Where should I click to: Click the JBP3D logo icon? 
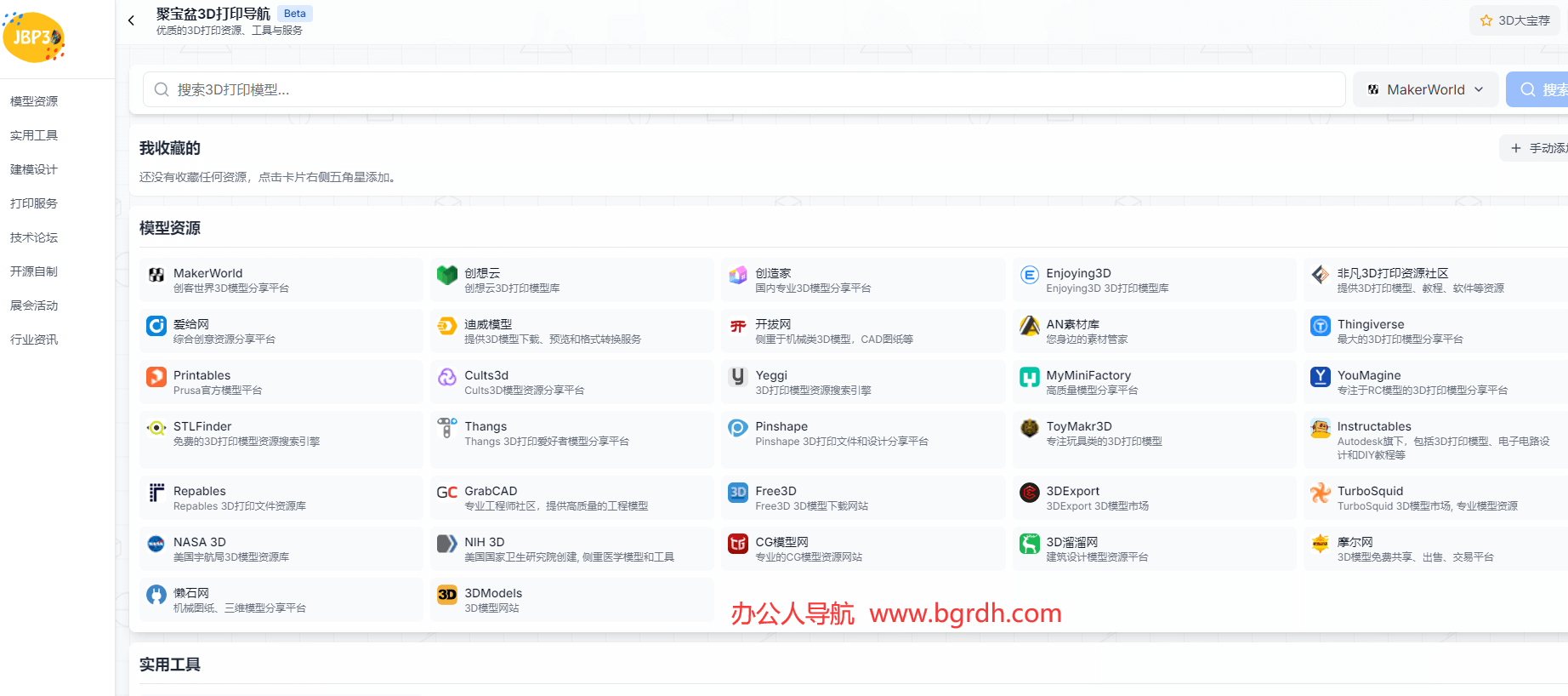[34, 37]
